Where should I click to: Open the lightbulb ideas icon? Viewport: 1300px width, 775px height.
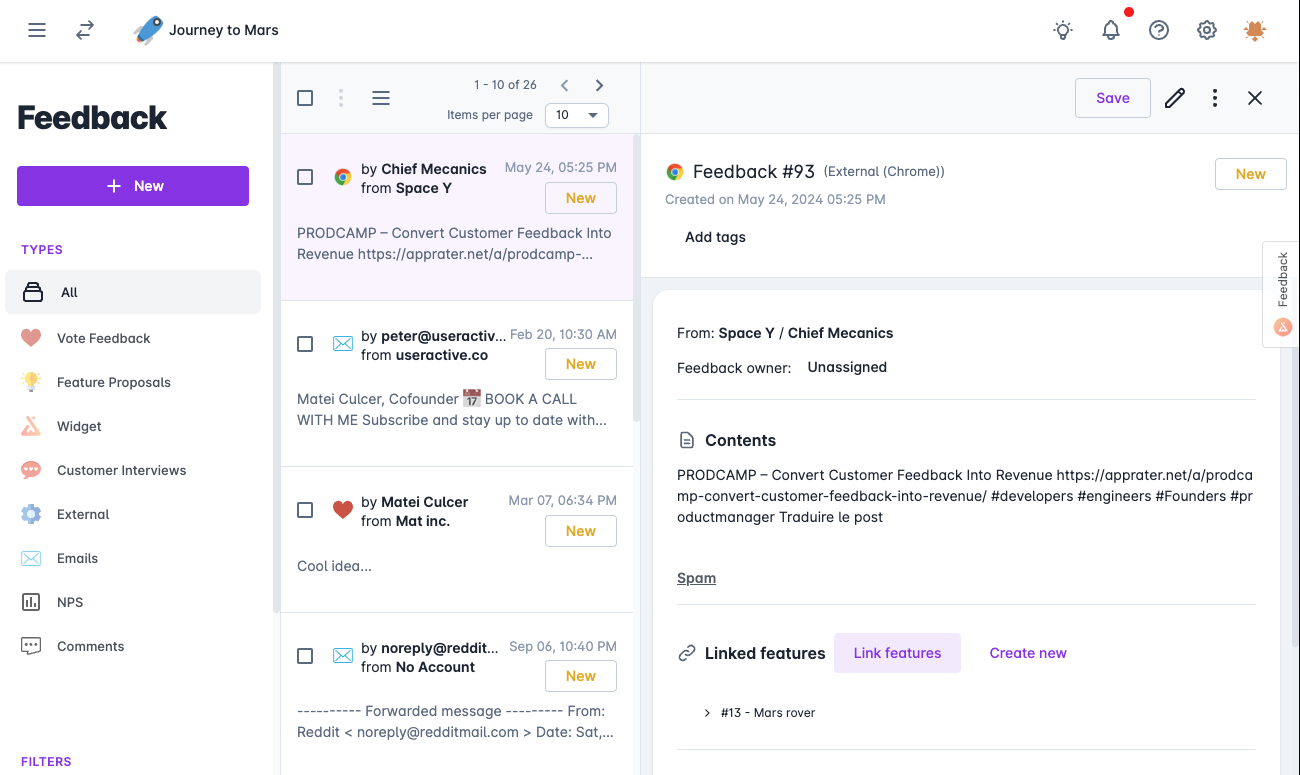1063,30
